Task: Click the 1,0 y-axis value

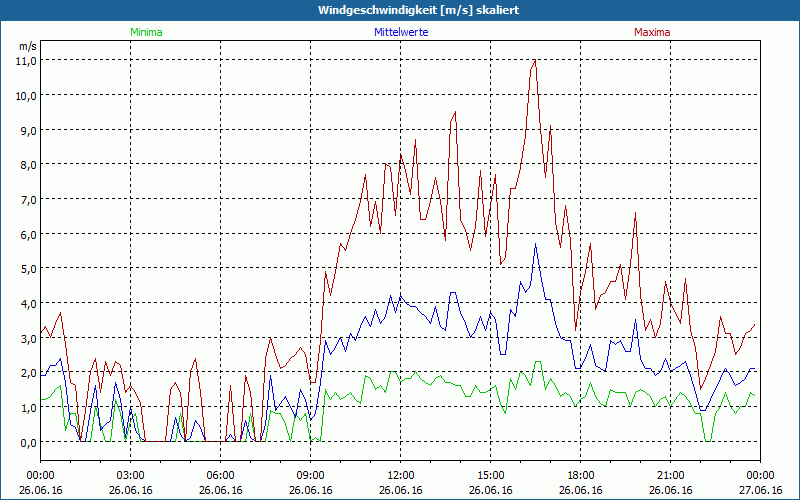Action: (28, 408)
